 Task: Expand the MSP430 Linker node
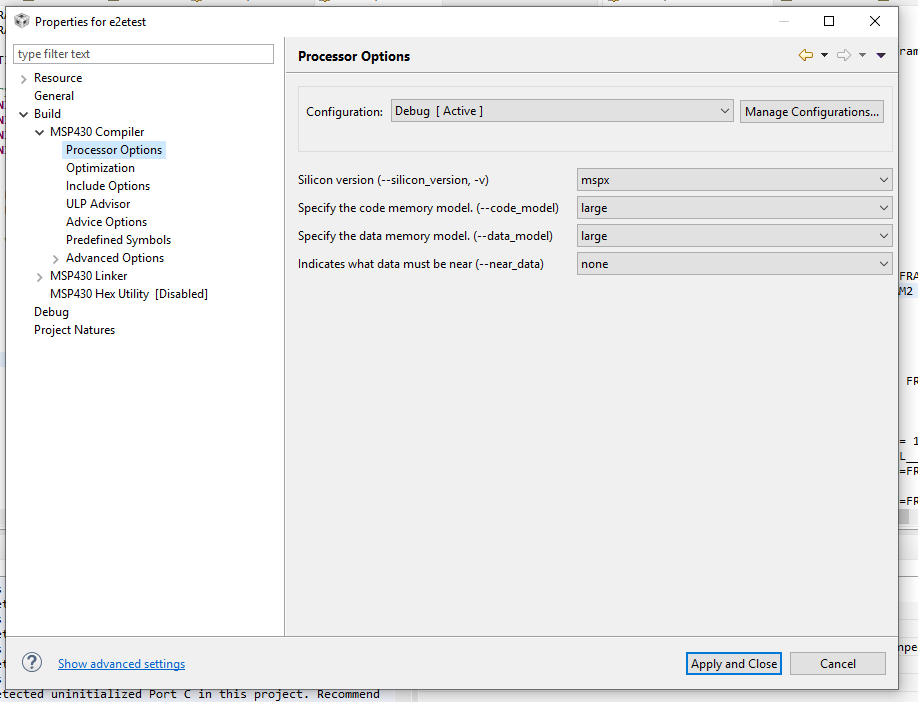(39, 276)
